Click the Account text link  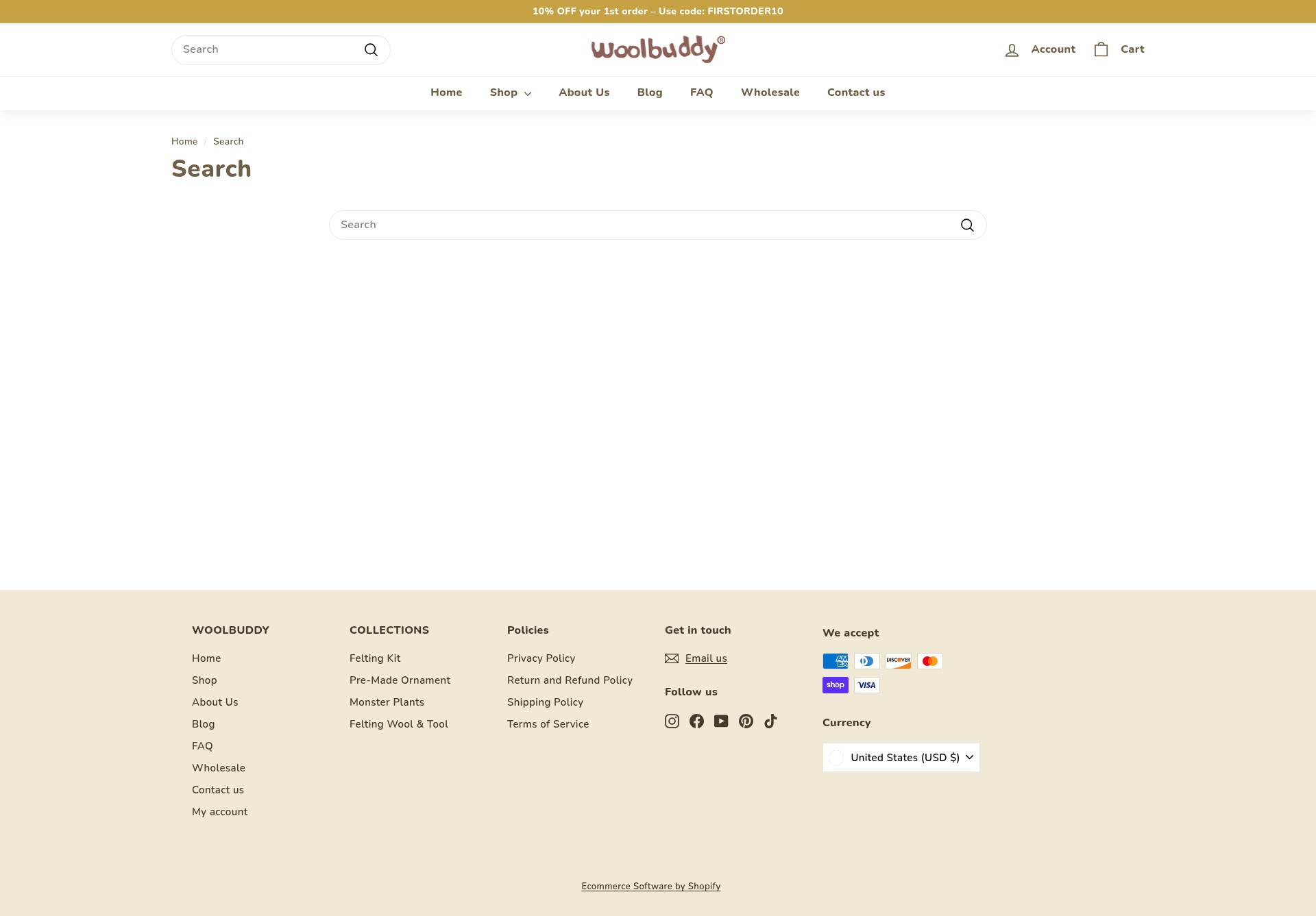click(x=1053, y=49)
